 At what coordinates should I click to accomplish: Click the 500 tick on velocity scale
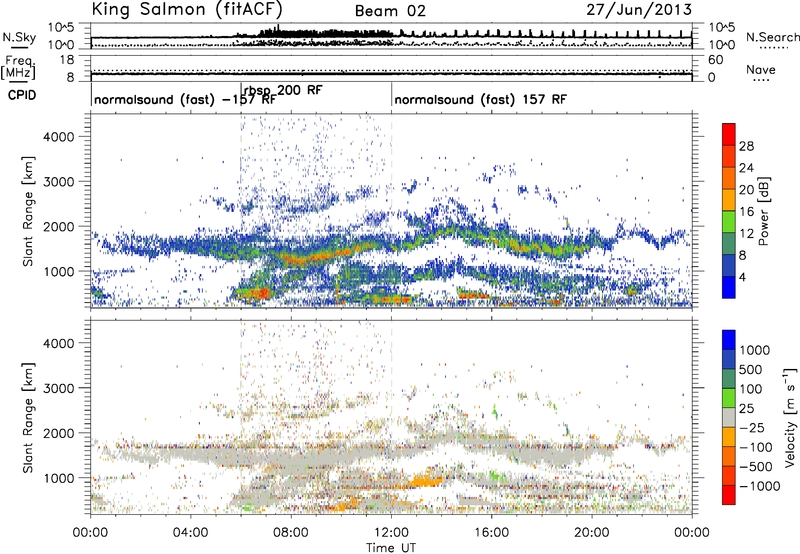point(751,369)
